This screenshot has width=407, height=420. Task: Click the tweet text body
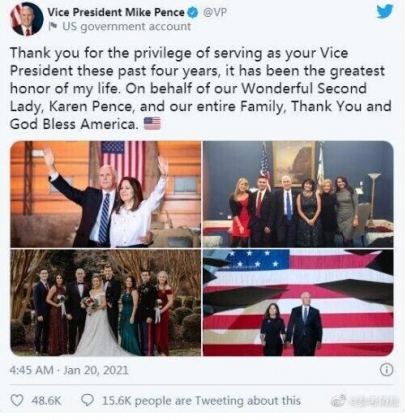pos(200,88)
